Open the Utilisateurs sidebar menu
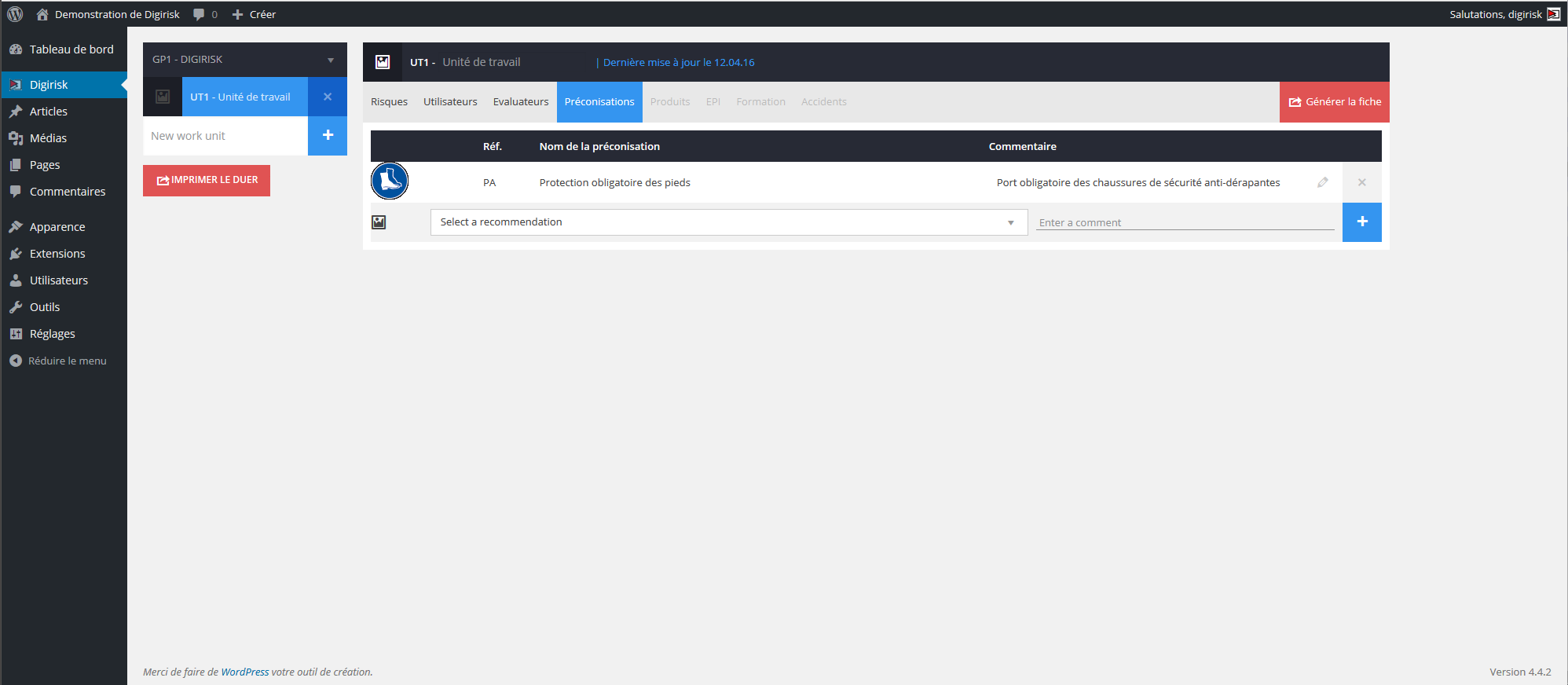This screenshot has width=1568, height=685. tap(64, 280)
